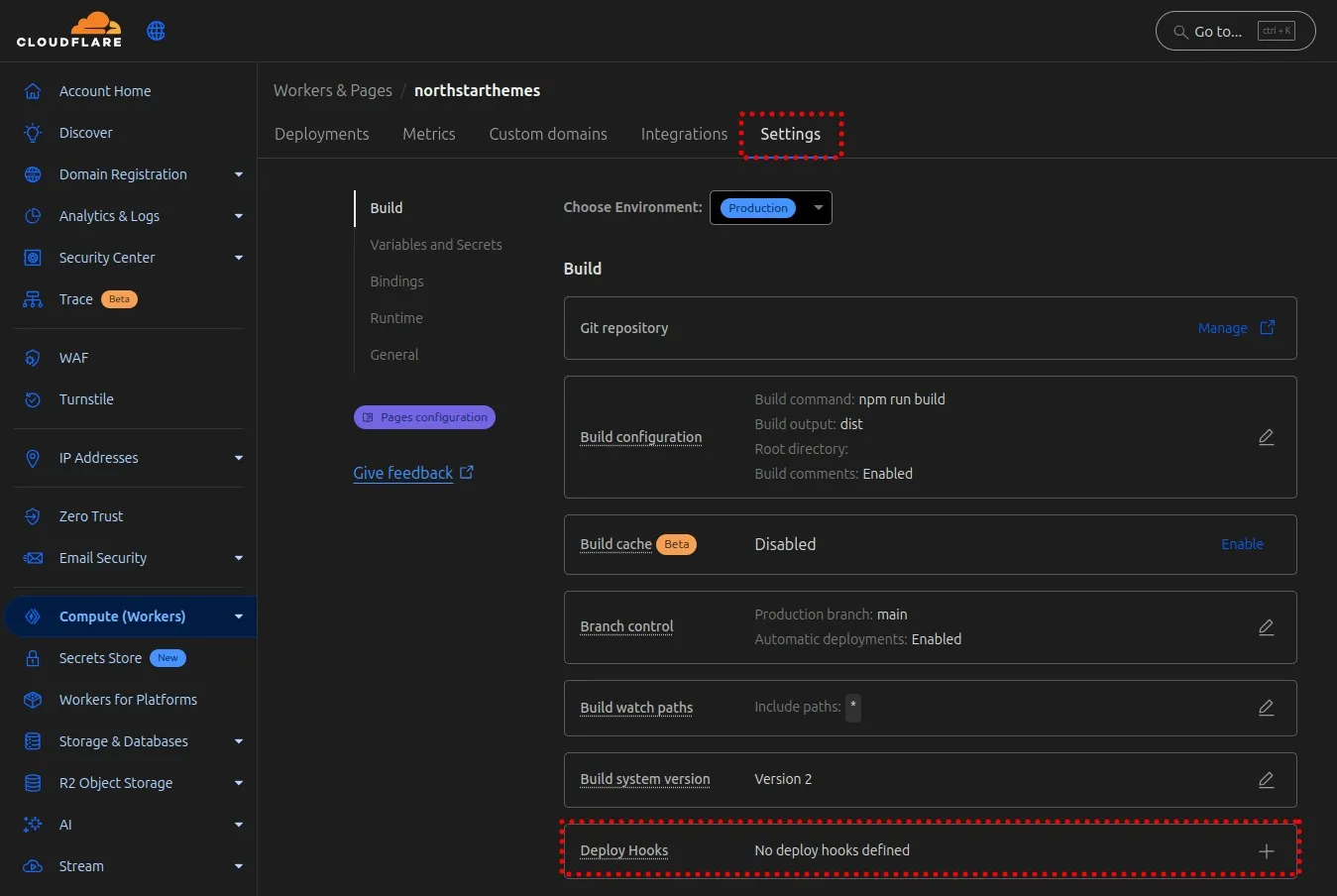Click the Zero Trust icon
Screen dimensions: 1337x896
[x=33, y=516]
